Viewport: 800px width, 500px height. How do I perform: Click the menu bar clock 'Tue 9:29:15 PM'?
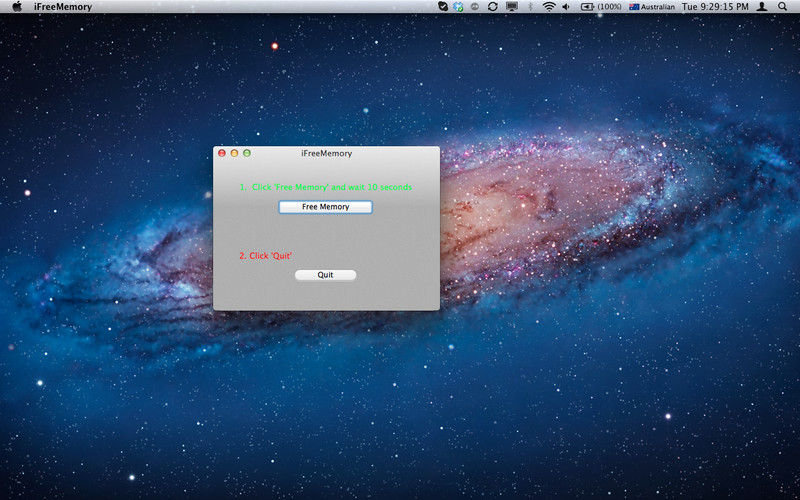click(x=715, y=7)
